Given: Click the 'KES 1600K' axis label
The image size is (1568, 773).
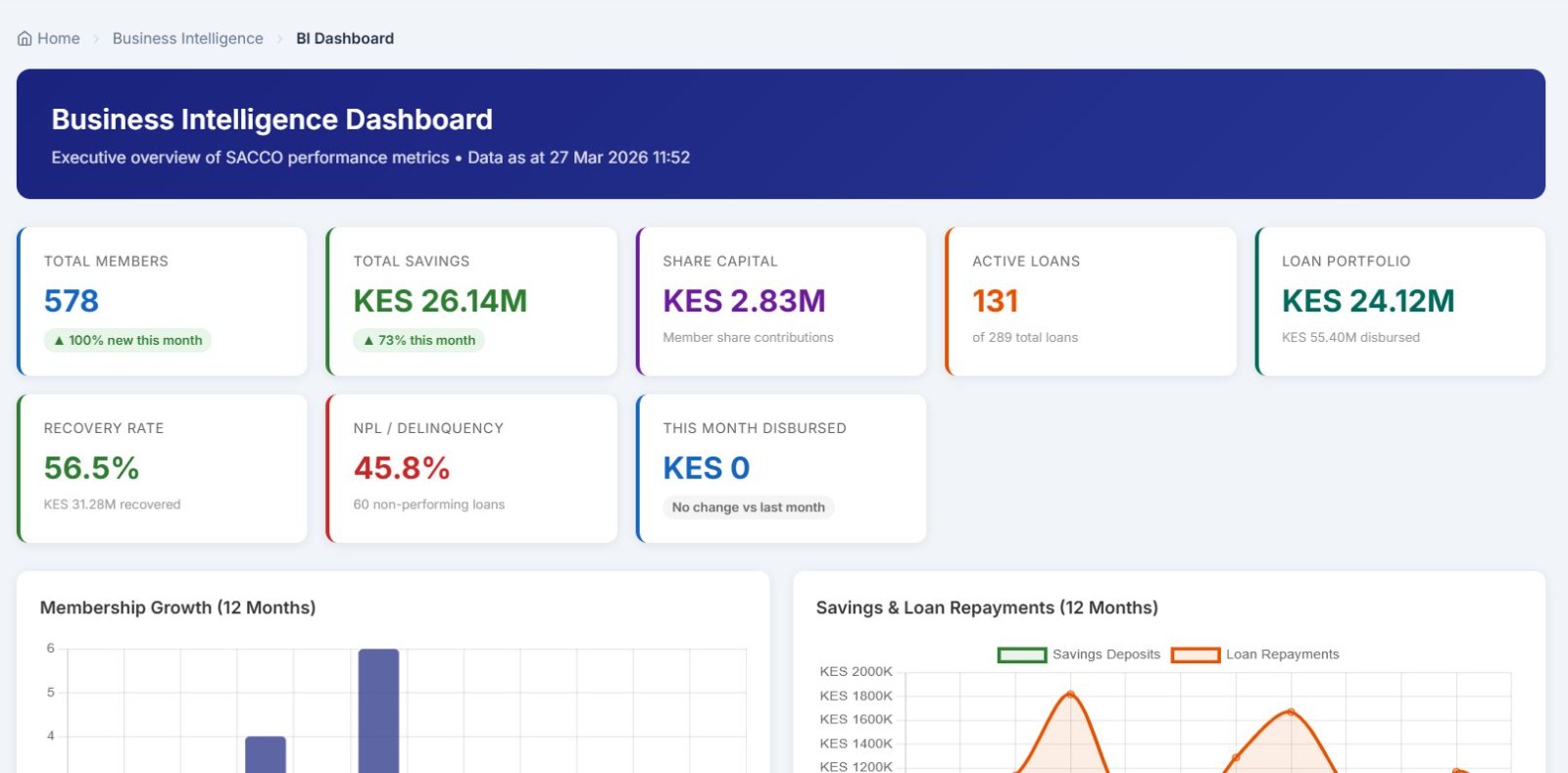Looking at the screenshot, I should click(856, 720).
